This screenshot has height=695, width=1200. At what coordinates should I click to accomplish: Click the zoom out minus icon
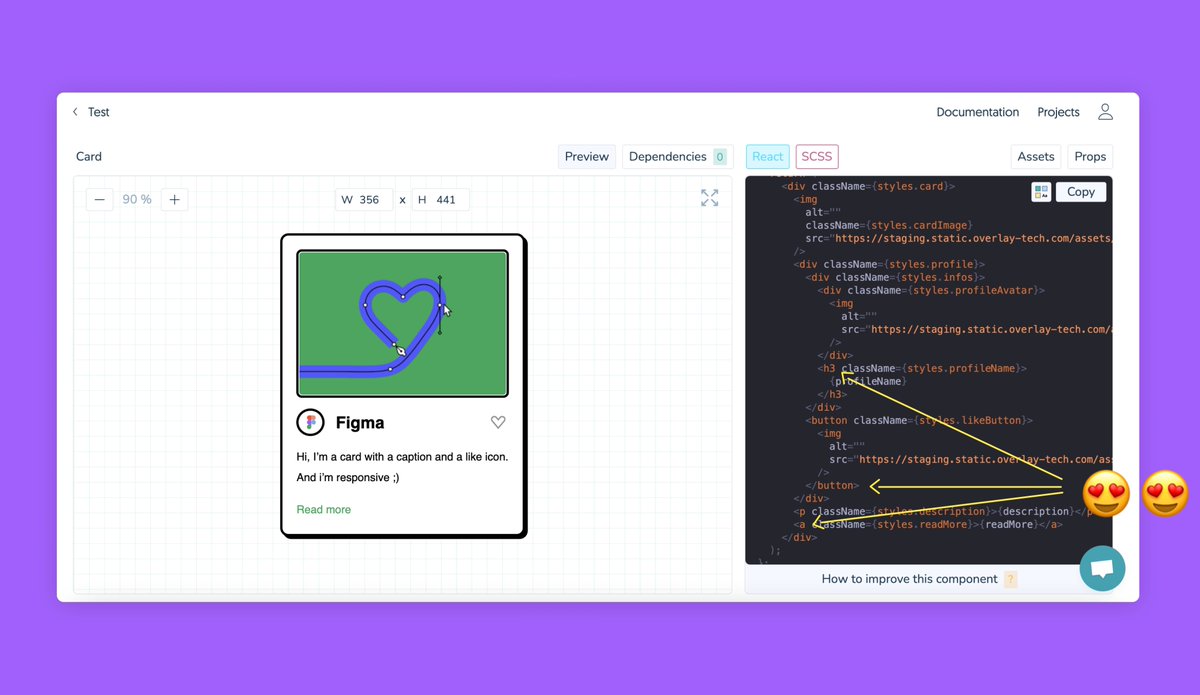click(x=98, y=199)
